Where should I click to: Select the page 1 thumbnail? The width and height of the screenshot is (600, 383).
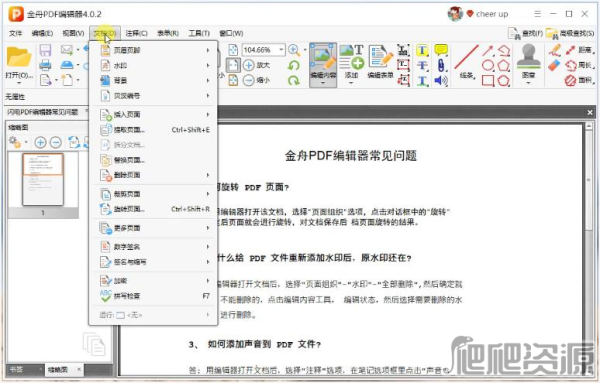pos(43,179)
